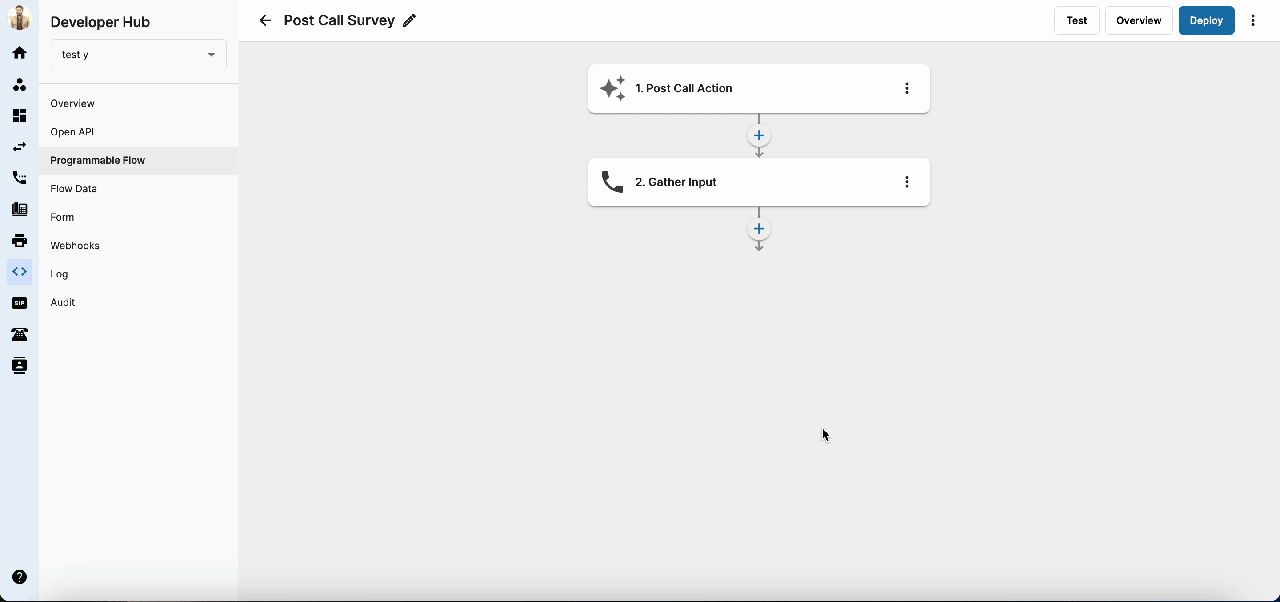This screenshot has width=1280, height=602.
Task: Click the help question mark icon
Action: tap(19, 577)
